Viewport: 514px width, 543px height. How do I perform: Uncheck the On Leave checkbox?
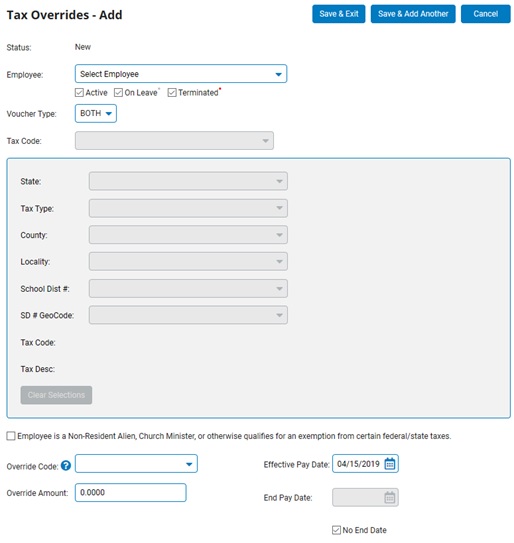[118, 92]
